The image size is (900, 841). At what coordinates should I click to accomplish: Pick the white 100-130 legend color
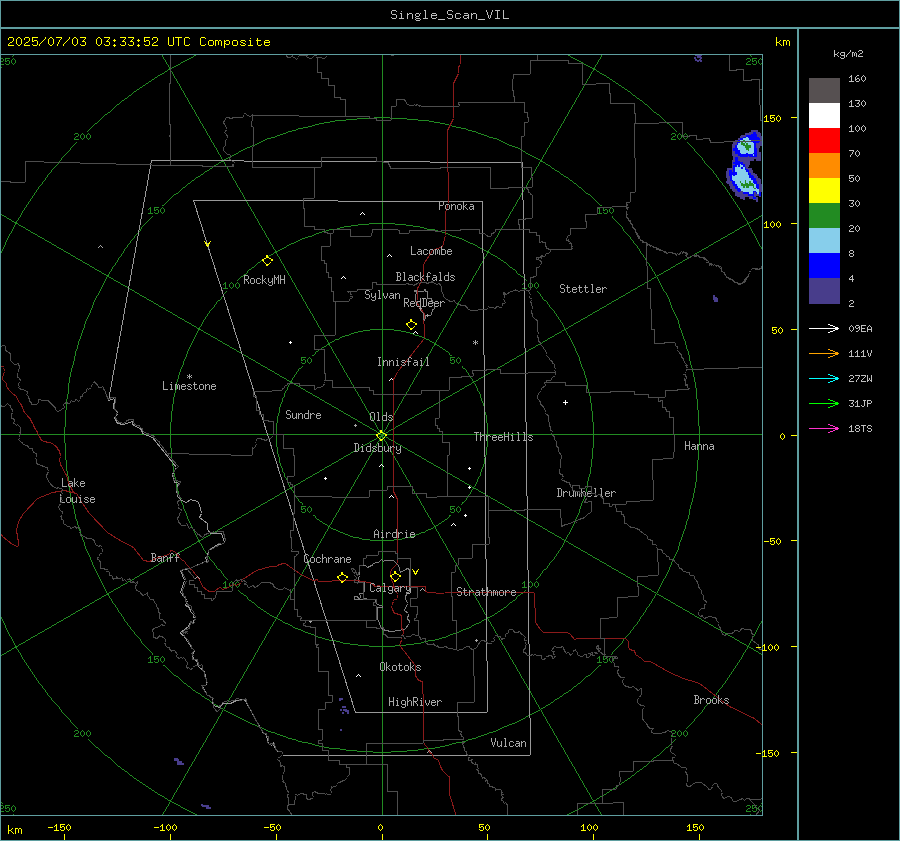[824, 116]
